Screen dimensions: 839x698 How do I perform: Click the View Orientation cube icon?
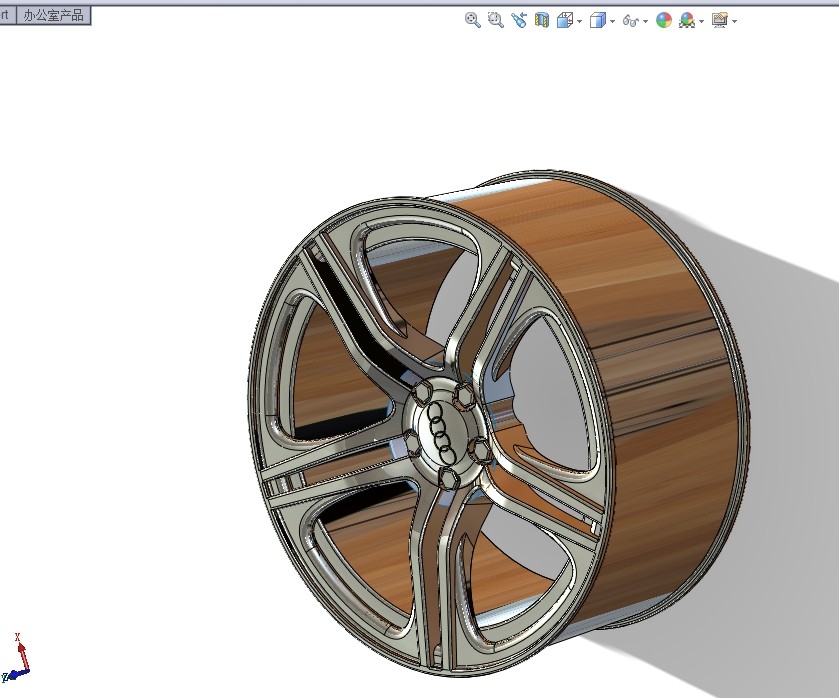pyautogui.click(x=565, y=20)
